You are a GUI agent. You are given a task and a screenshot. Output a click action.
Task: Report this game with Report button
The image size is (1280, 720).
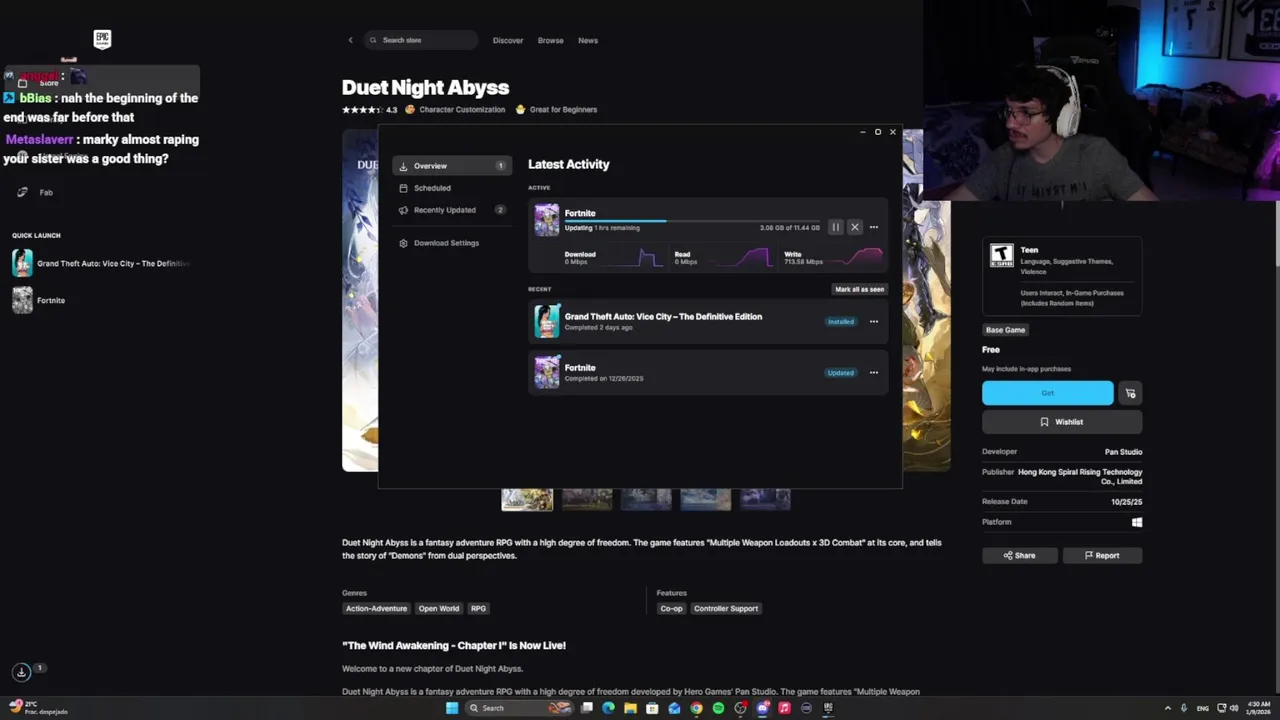pos(1102,555)
